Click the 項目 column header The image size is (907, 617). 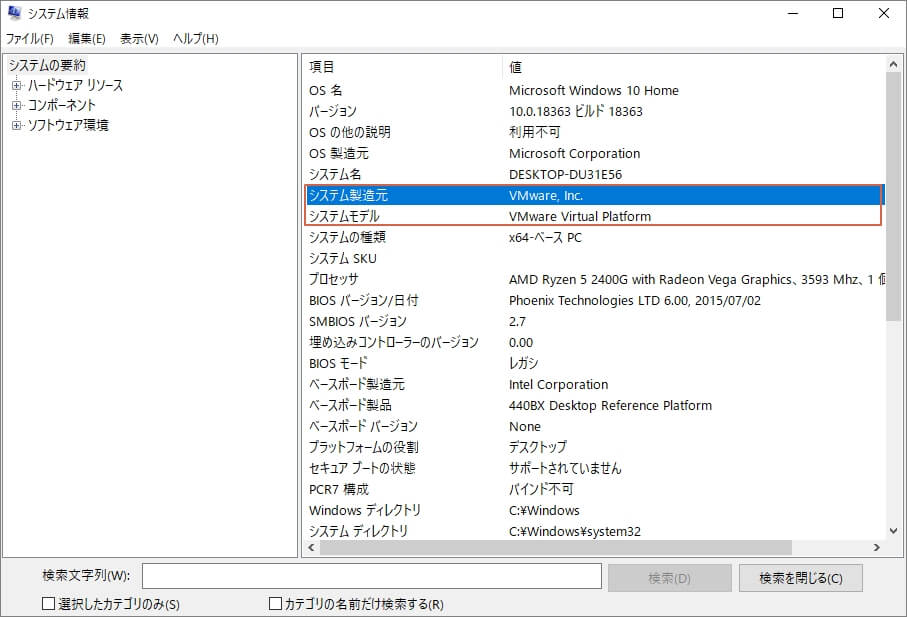pos(403,67)
